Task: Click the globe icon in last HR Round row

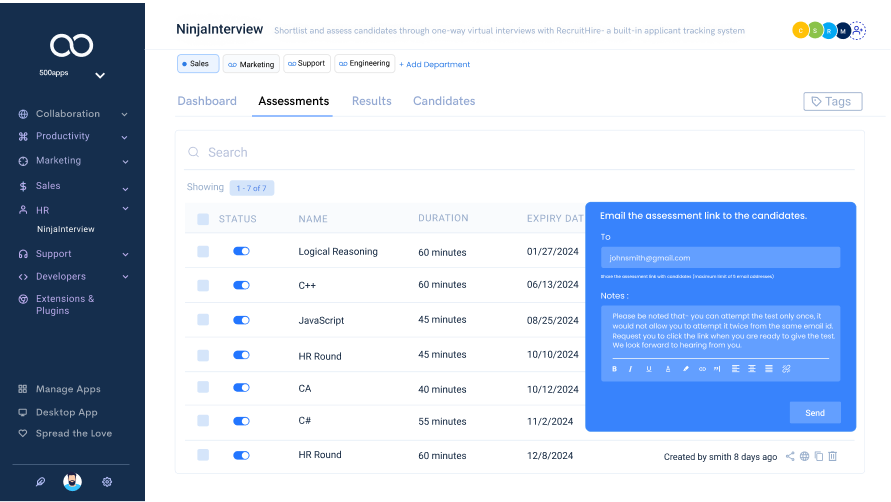Action: click(804, 456)
